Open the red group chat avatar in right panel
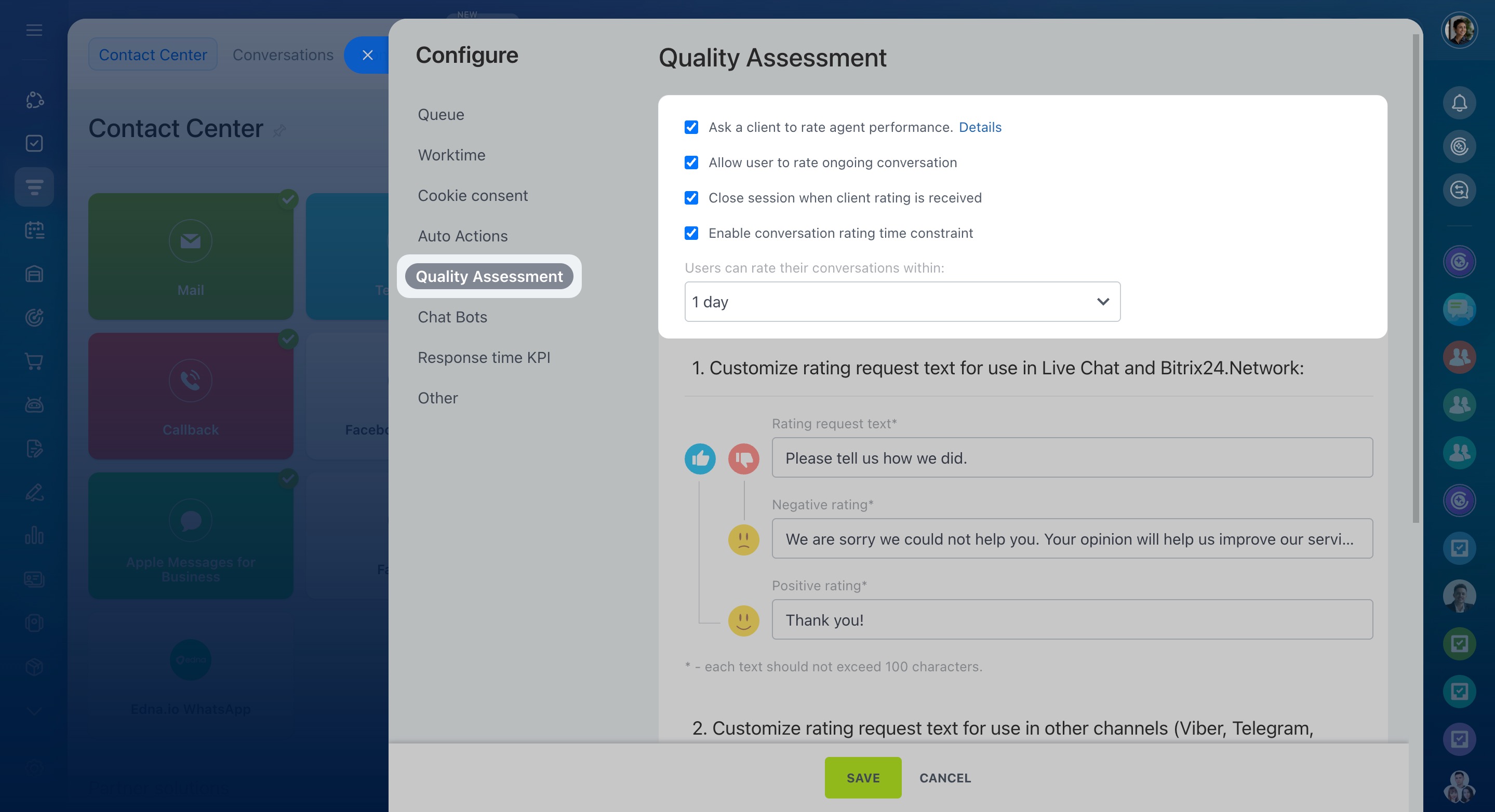1495x812 pixels. (x=1459, y=357)
